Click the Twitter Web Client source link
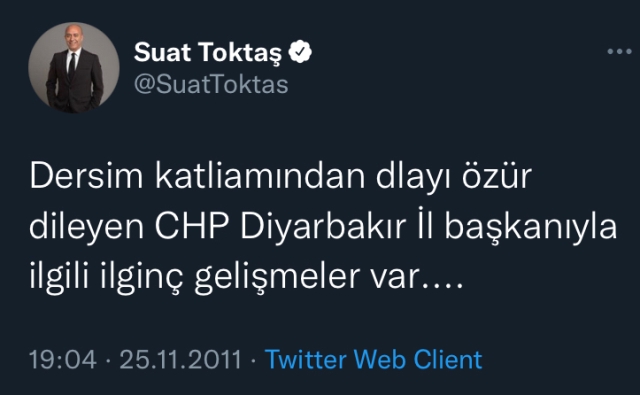Screen dimensions: 640x395 pyautogui.click(x=373, y=359)
